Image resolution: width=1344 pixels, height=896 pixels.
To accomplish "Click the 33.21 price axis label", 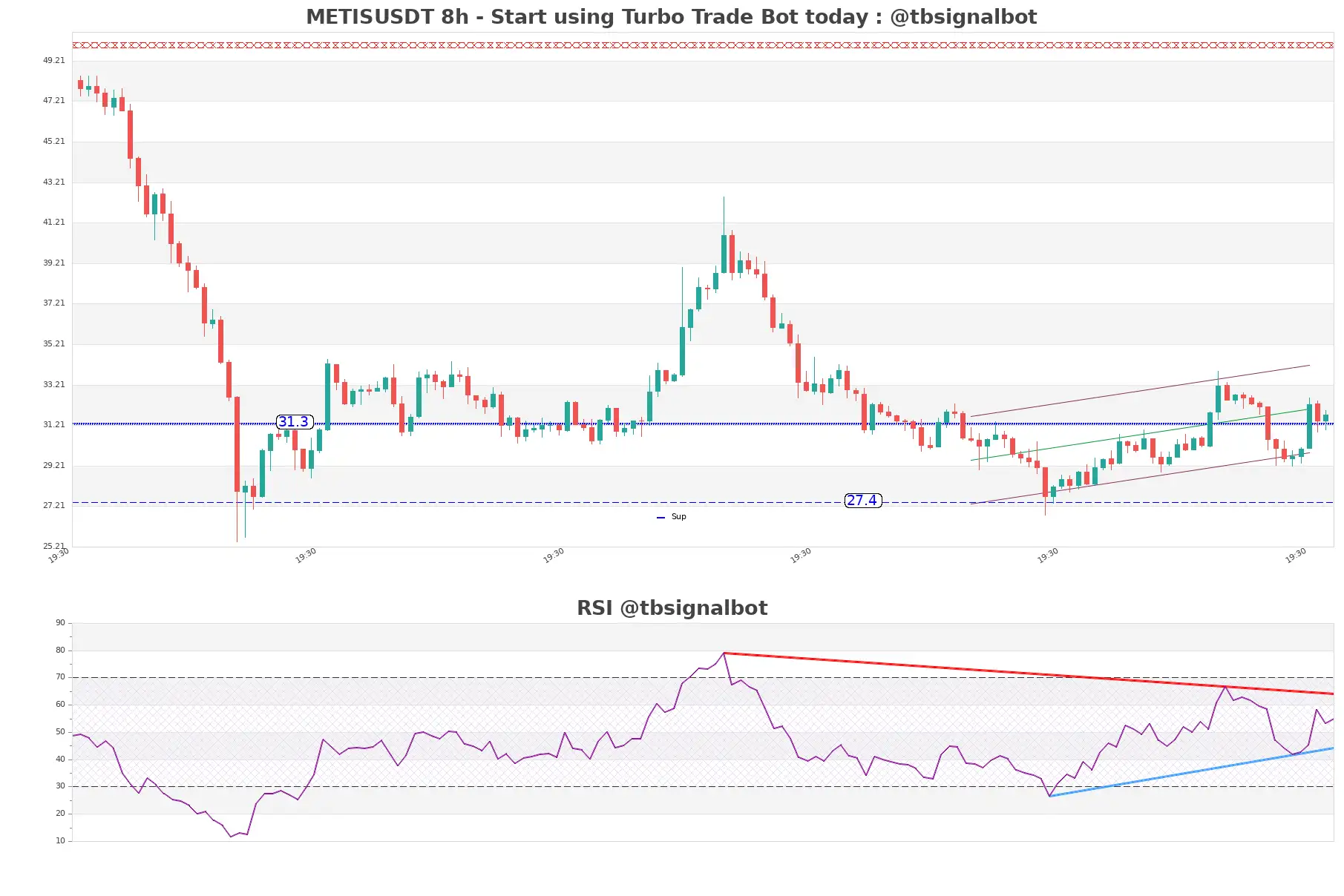I will (54, 384).
